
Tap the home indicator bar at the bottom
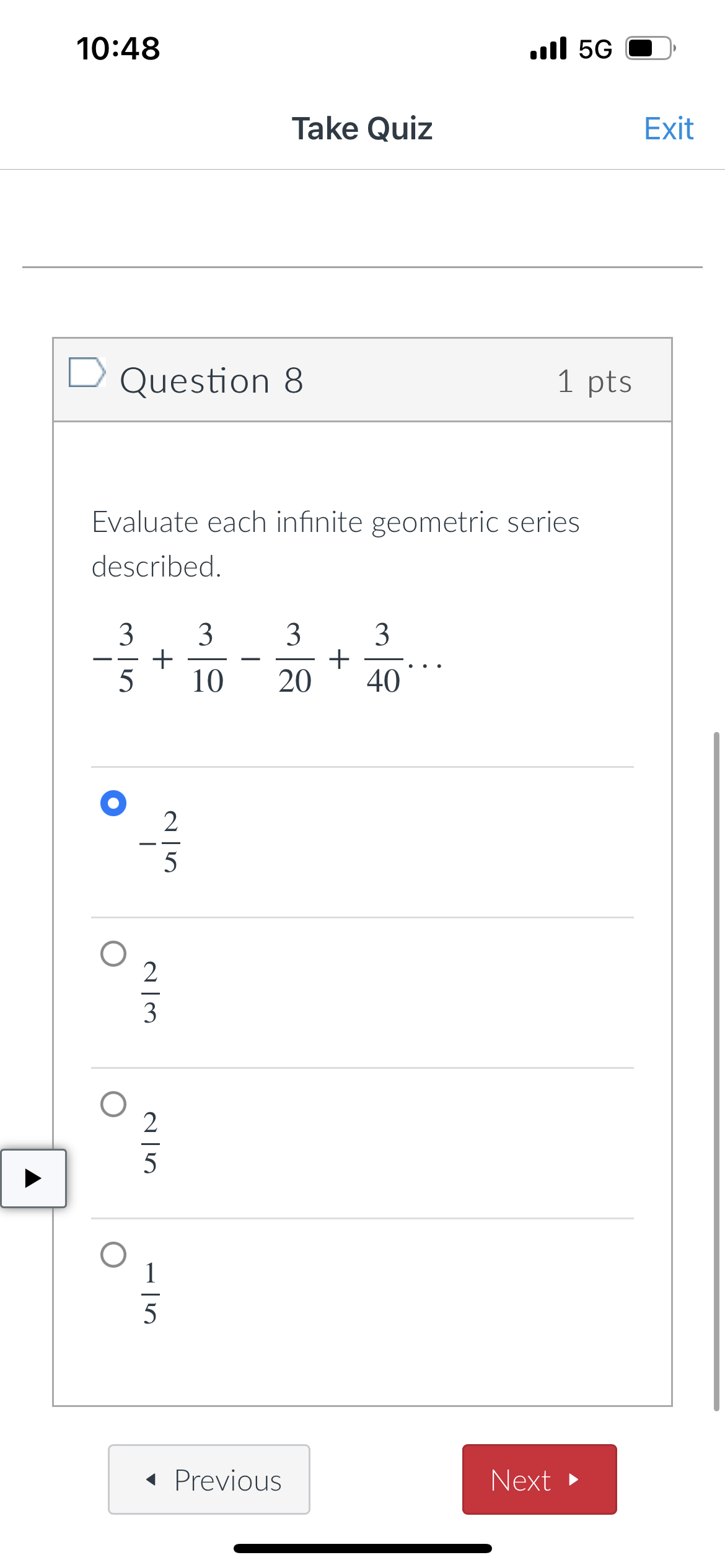click(362, 1548)
